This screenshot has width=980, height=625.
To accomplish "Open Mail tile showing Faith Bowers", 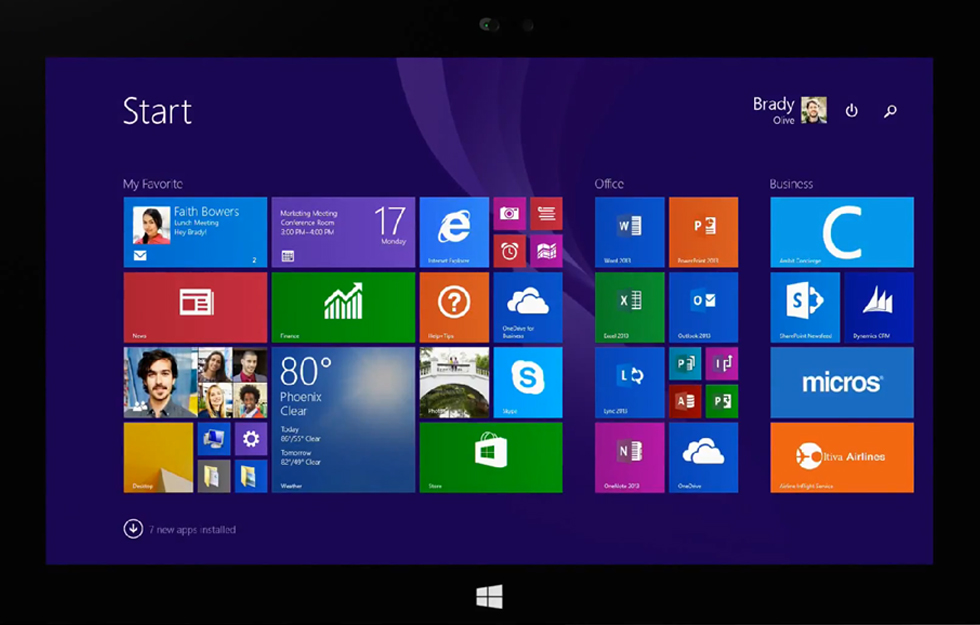I will pos(195,232).
